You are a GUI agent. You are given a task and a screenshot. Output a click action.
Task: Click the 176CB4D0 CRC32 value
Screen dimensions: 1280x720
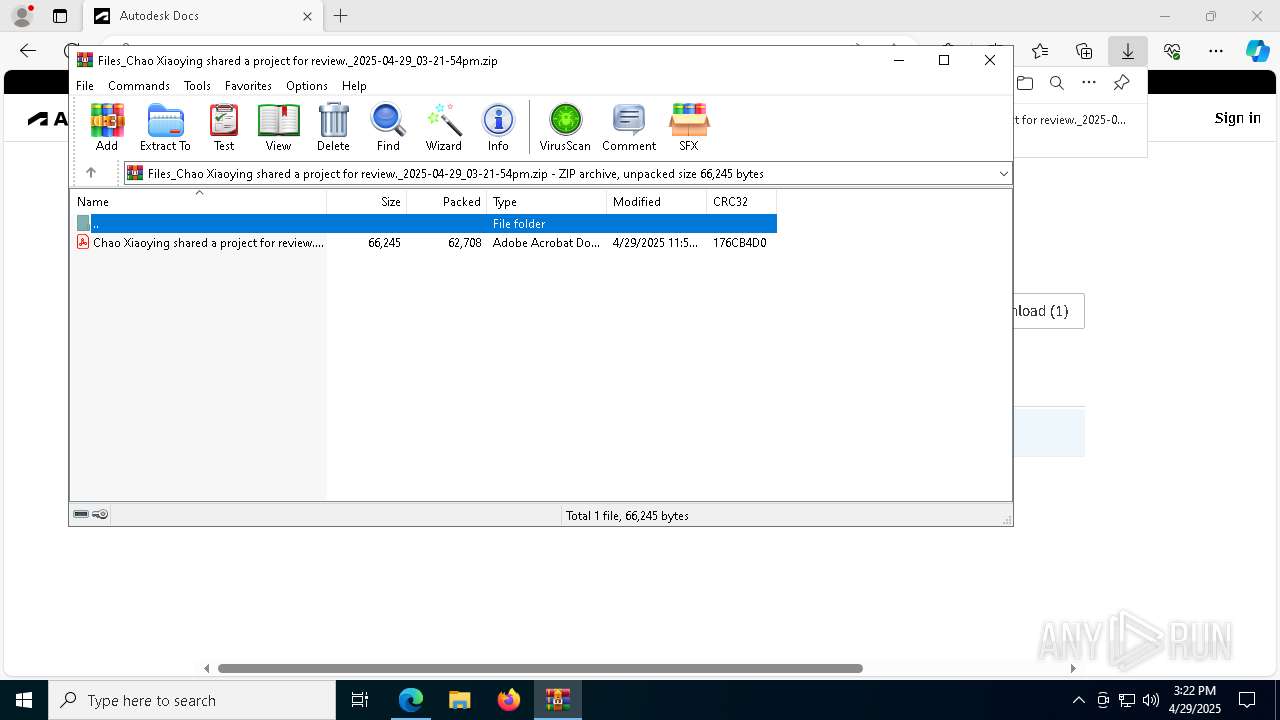point(739,243)
